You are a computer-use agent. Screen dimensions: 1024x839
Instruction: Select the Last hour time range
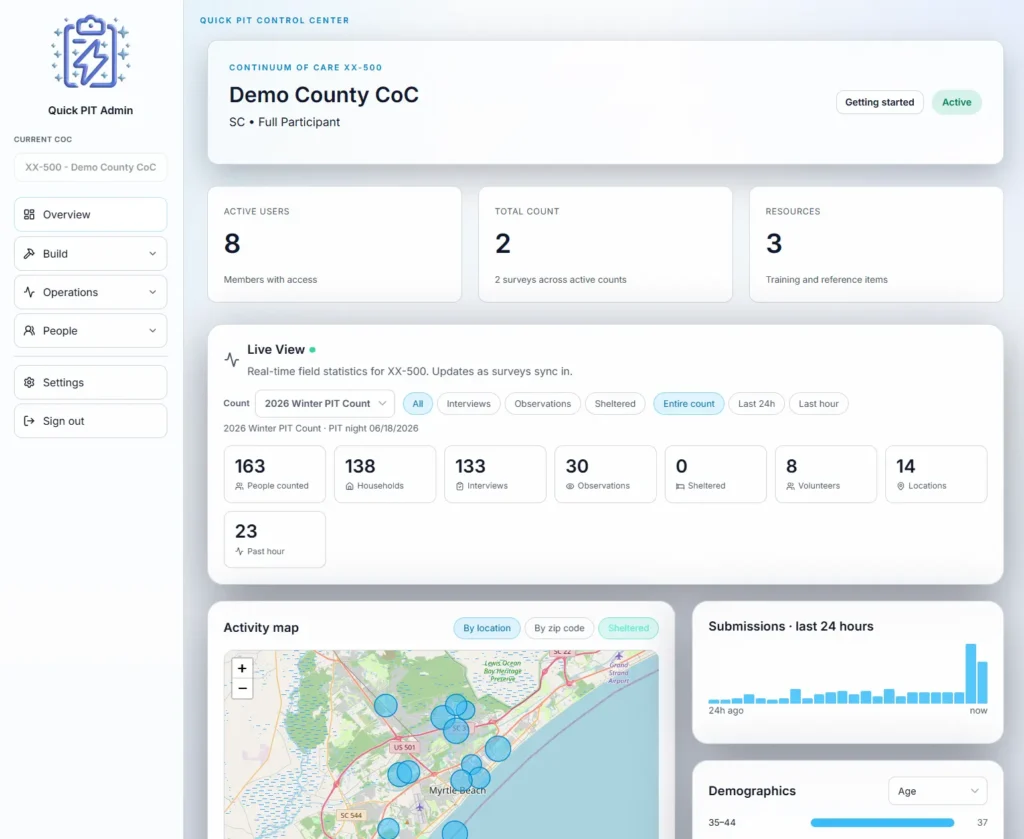tap(818, 404)
